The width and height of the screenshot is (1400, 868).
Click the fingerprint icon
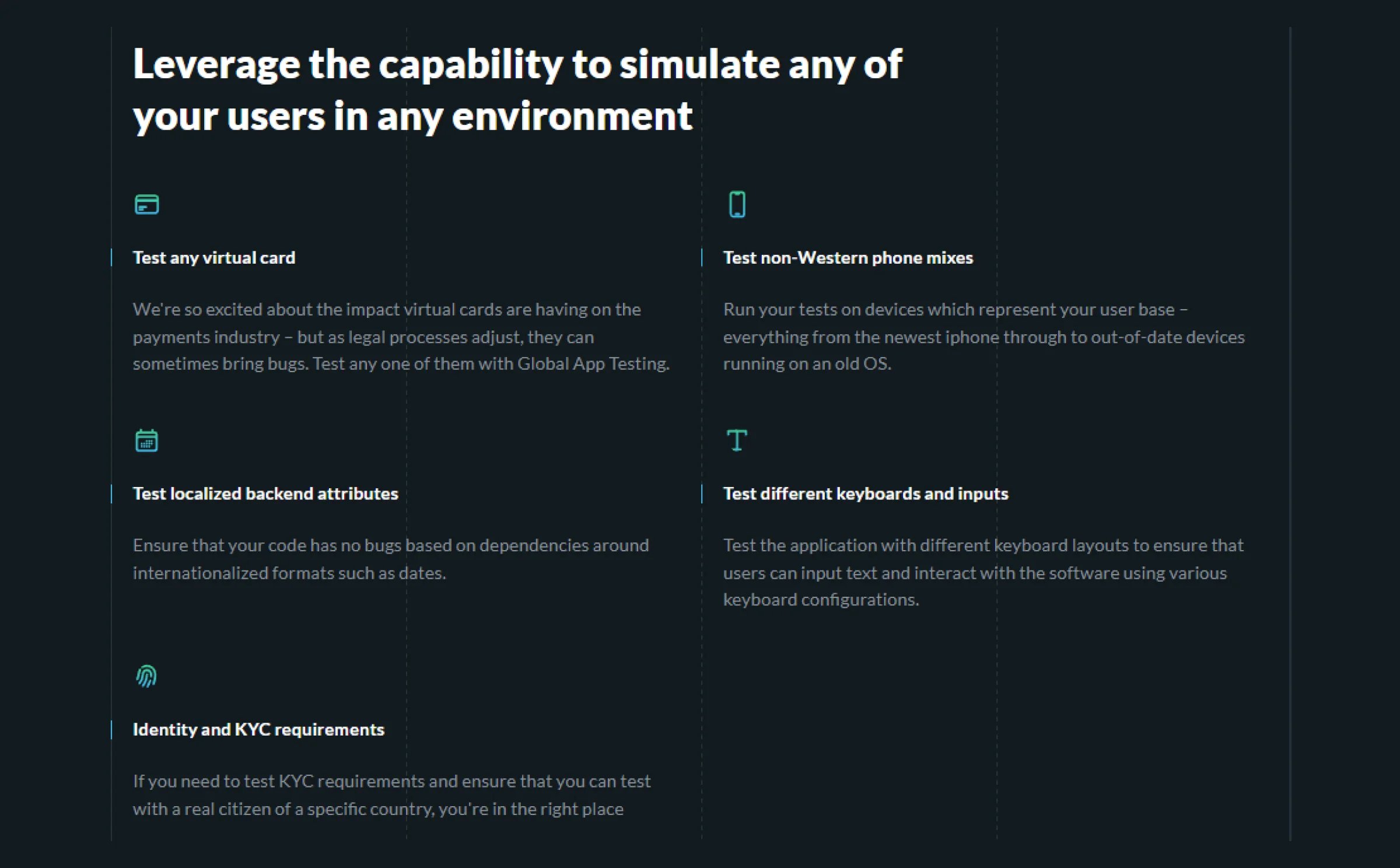click(x=146, y=676)
